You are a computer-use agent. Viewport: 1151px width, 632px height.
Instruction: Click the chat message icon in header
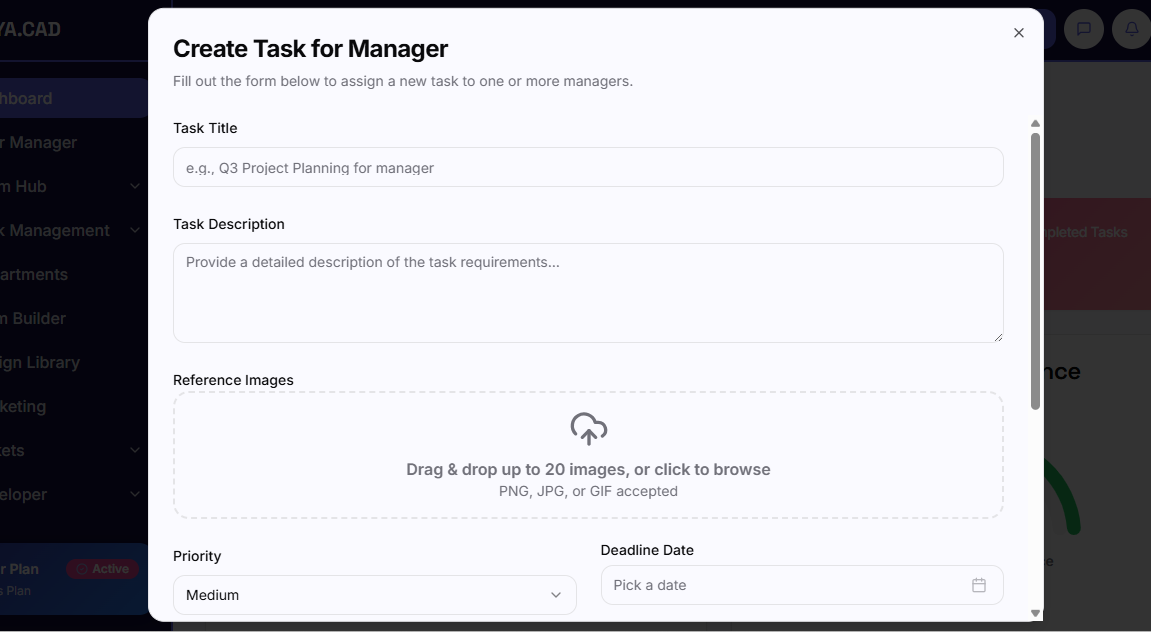[x=1083, y=29]
